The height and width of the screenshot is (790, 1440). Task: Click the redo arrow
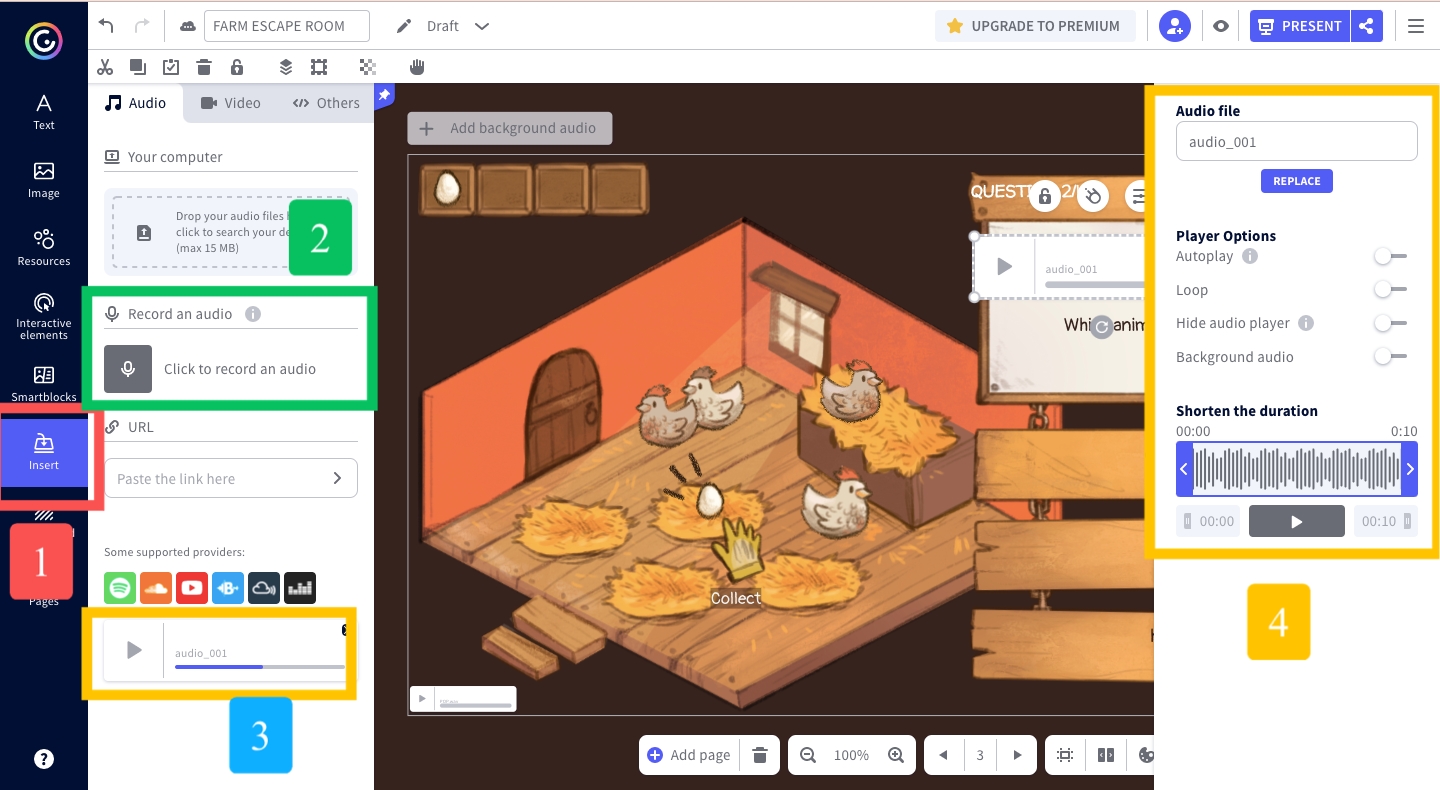(142, 26)
